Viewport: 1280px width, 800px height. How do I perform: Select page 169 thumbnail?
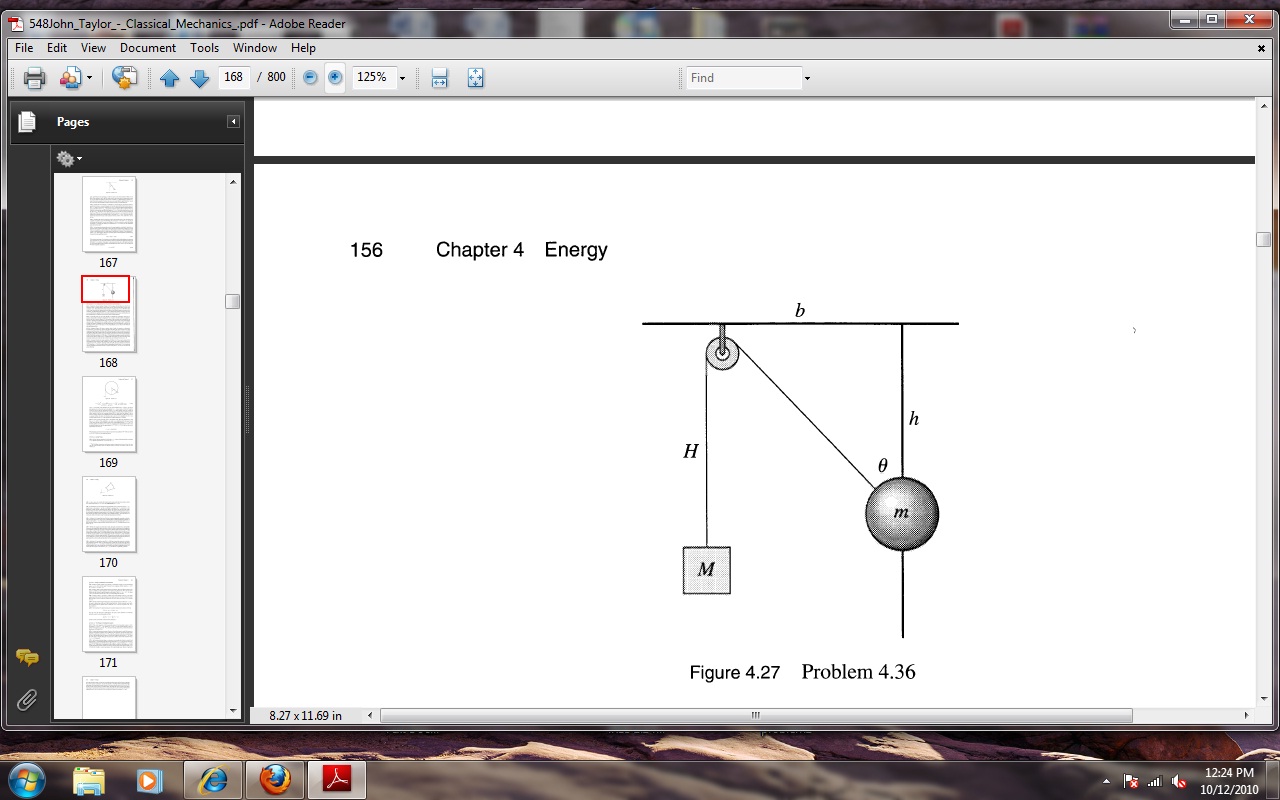(108, 415)
